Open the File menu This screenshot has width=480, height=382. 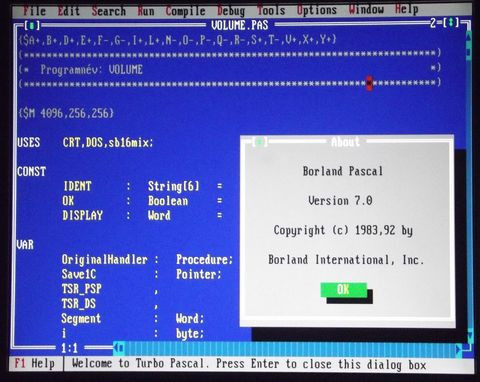pyautogui.click(x=34, y=11)
